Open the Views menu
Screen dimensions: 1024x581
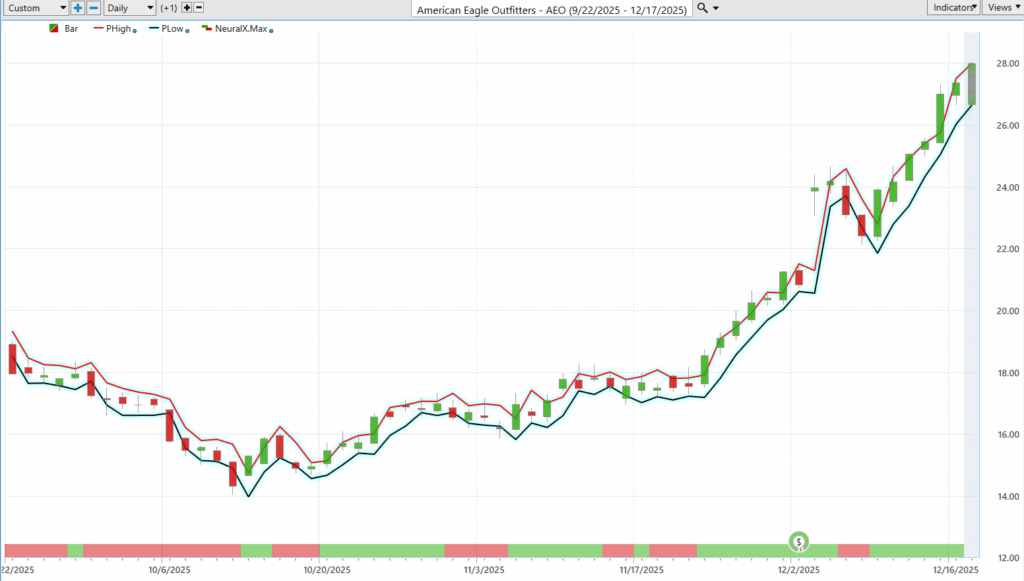1002,7
